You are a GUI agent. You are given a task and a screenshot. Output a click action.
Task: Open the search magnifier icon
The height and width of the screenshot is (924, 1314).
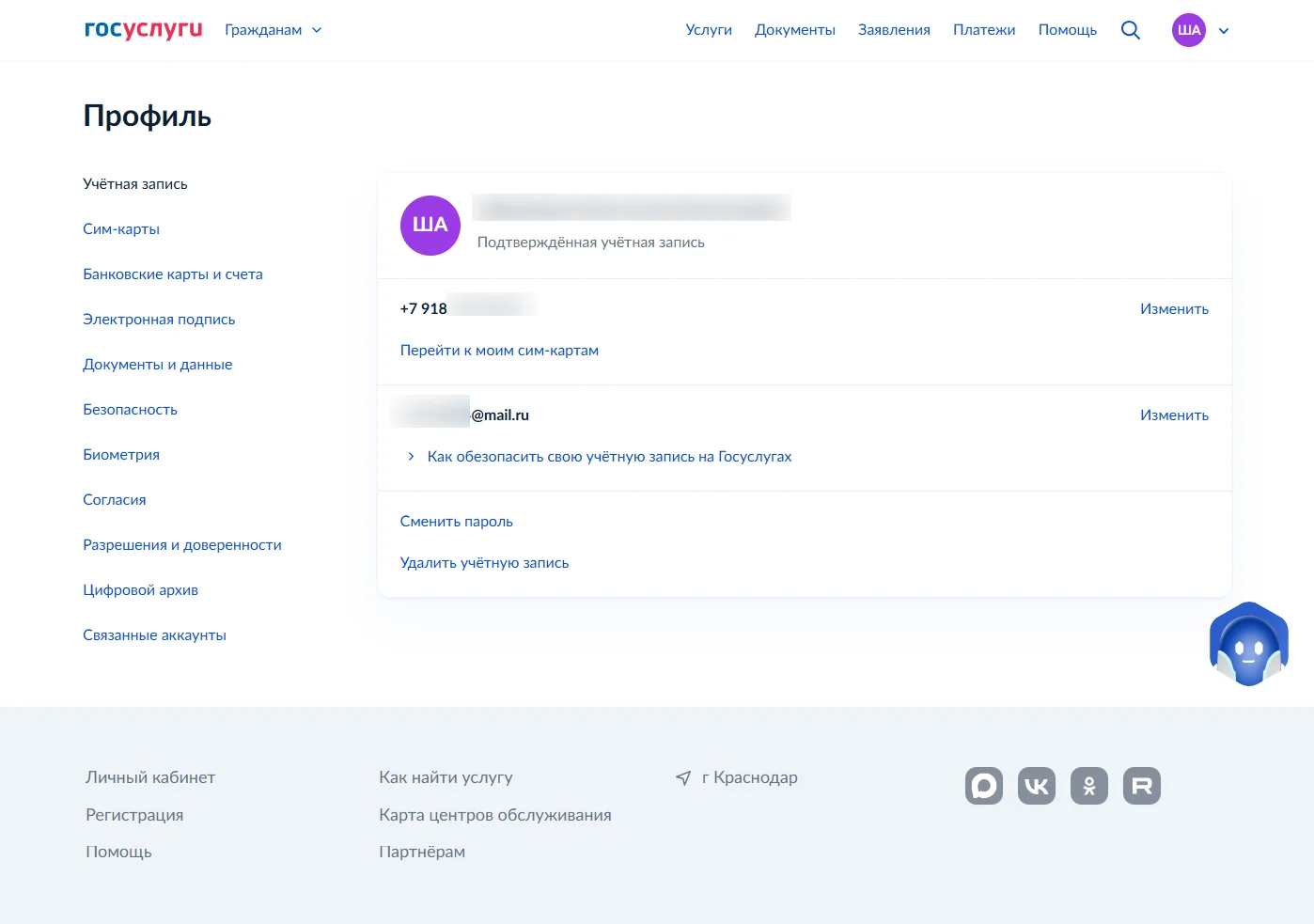pos(1131,30)
